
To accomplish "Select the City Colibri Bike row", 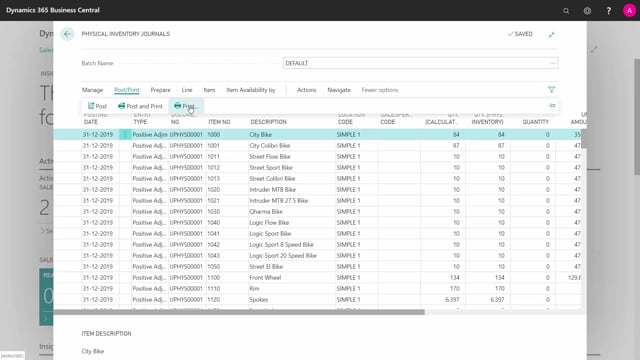I will [x=317, y=146].
